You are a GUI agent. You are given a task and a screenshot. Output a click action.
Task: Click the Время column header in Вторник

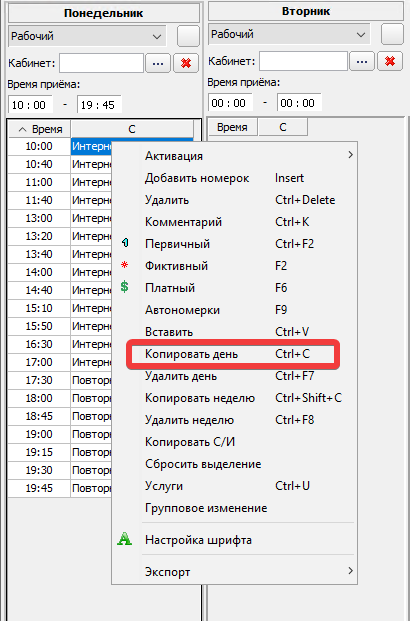tap(233, 127)
